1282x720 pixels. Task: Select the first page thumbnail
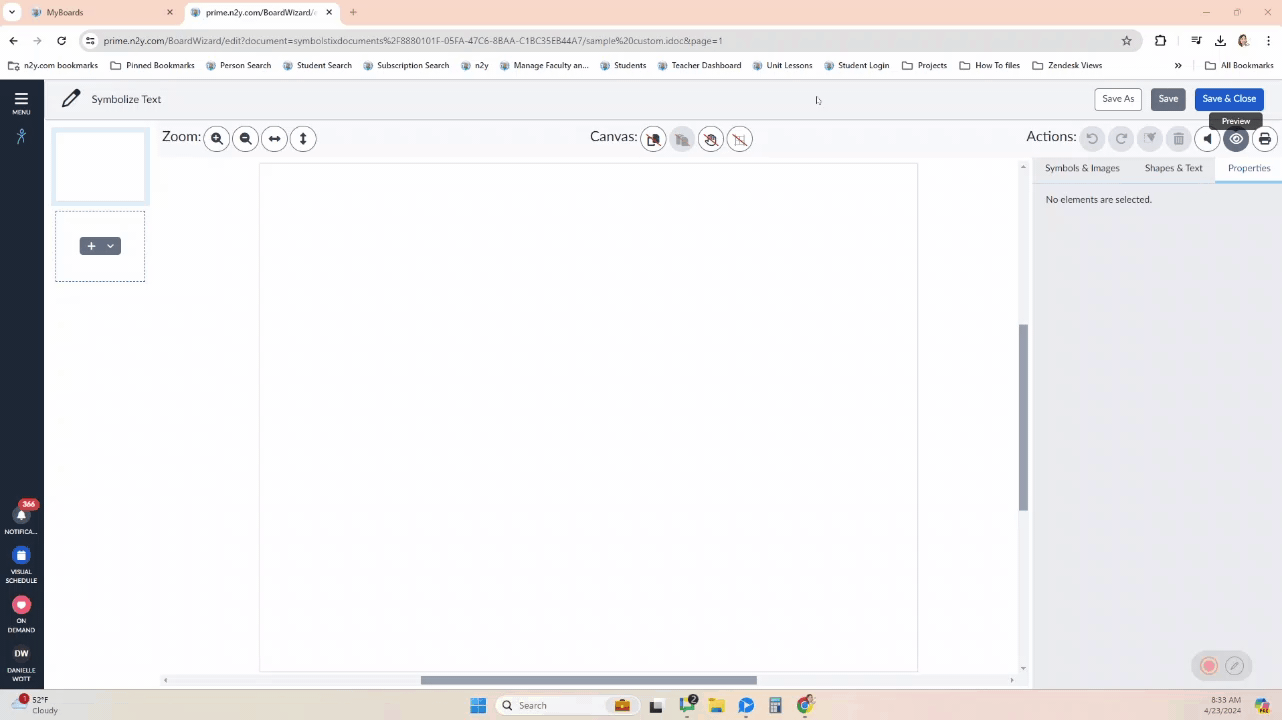[100, 166]
